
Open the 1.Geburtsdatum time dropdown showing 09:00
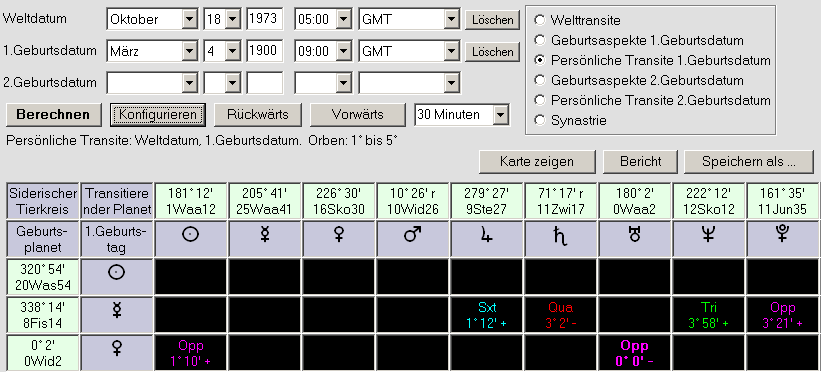pos(343,51)
